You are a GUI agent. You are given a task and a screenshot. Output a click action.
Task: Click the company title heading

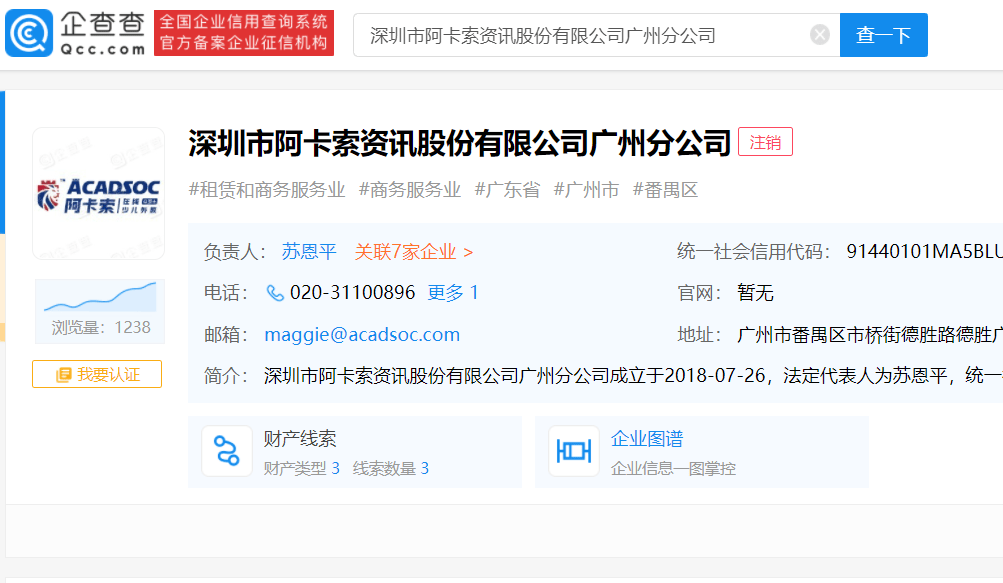[x=460, y=143]
